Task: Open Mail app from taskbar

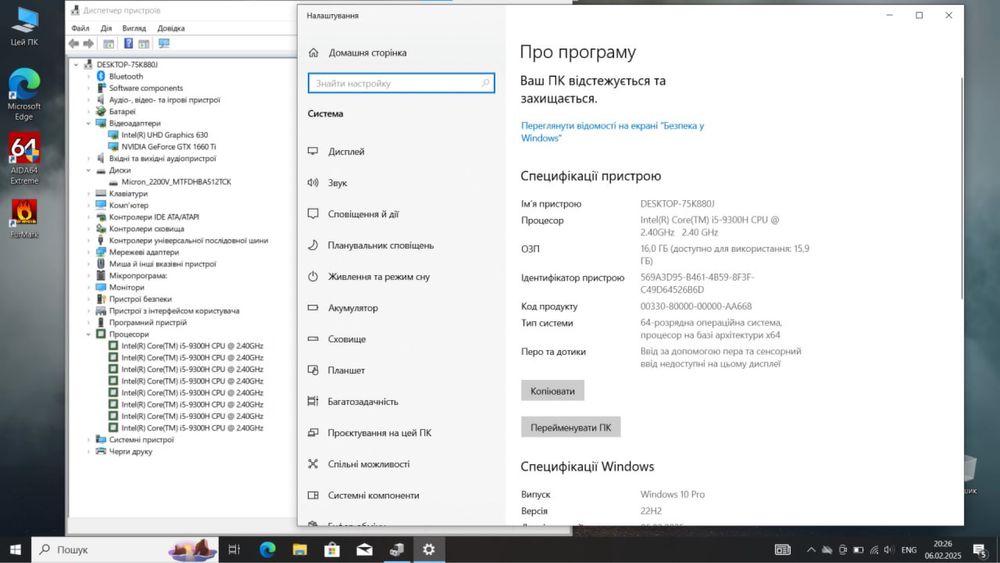Action: [x=365, y=549]
